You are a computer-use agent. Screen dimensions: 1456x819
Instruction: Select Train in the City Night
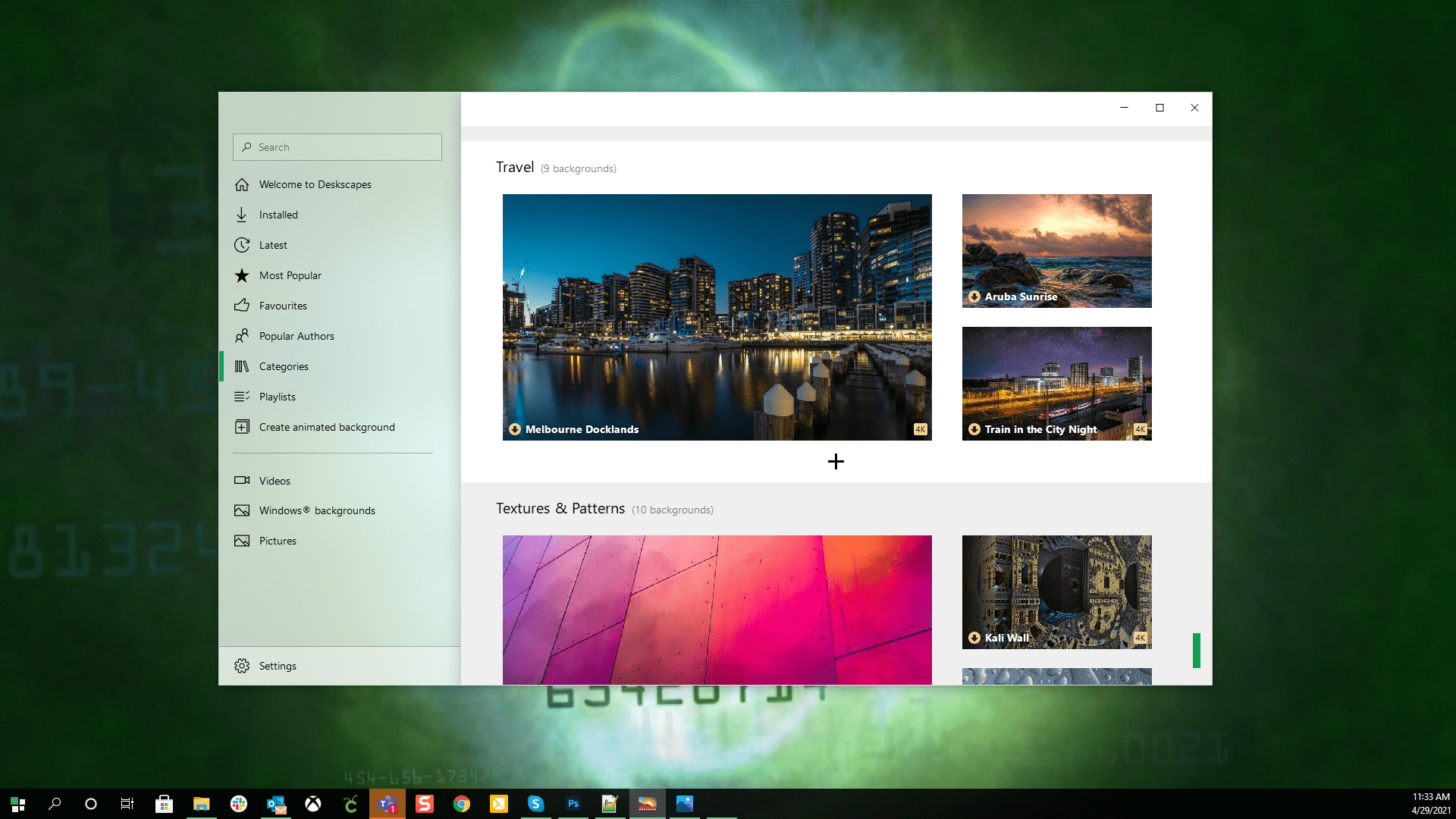point(1056,383)
